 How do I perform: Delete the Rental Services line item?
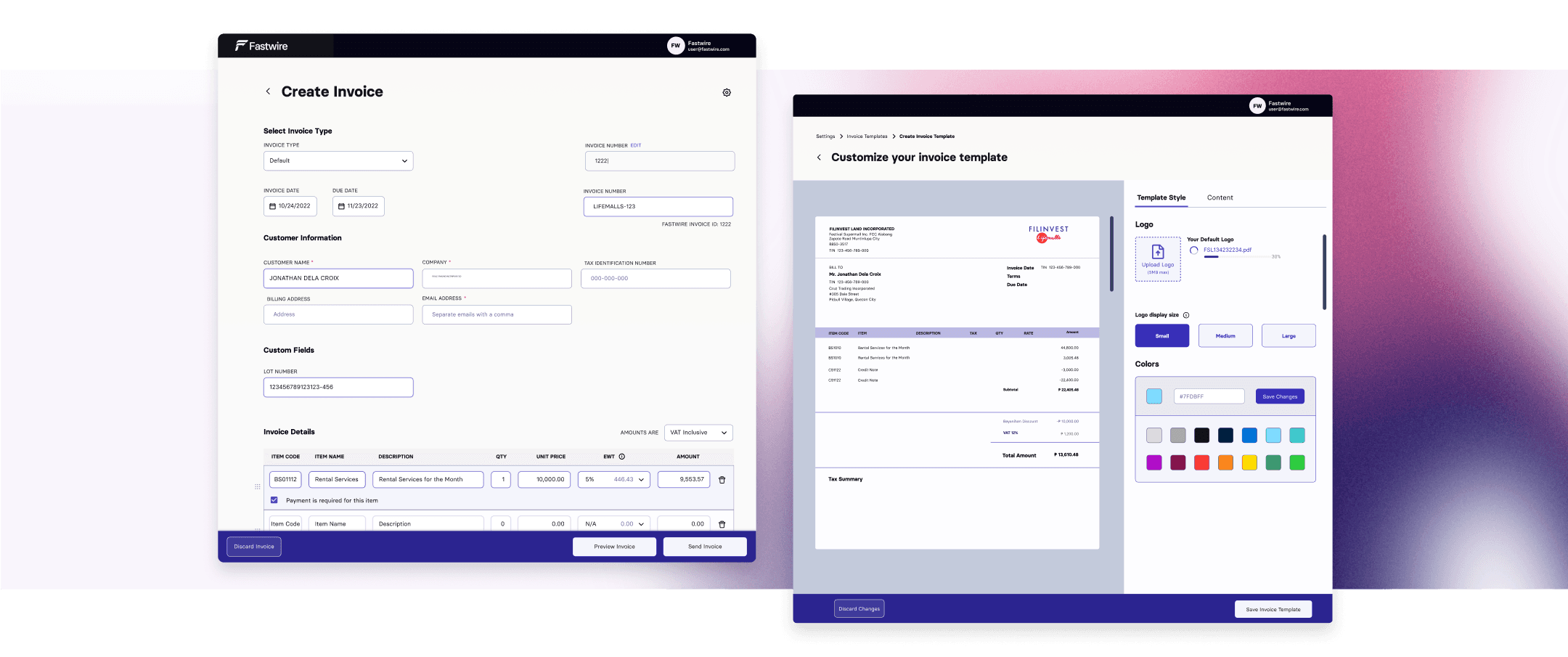(x=722, y=480)
